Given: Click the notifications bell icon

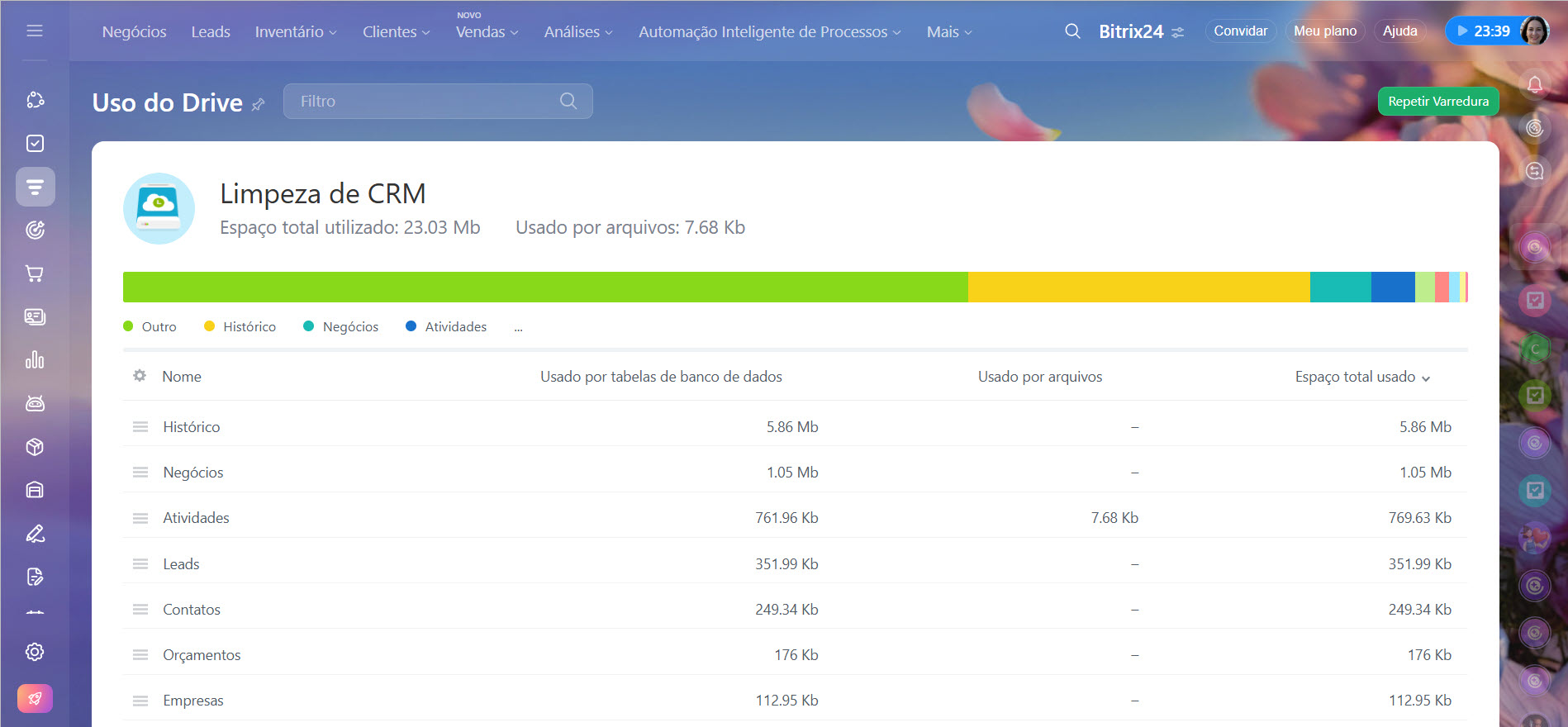Looking at the screenshot, I should 1534,85.
